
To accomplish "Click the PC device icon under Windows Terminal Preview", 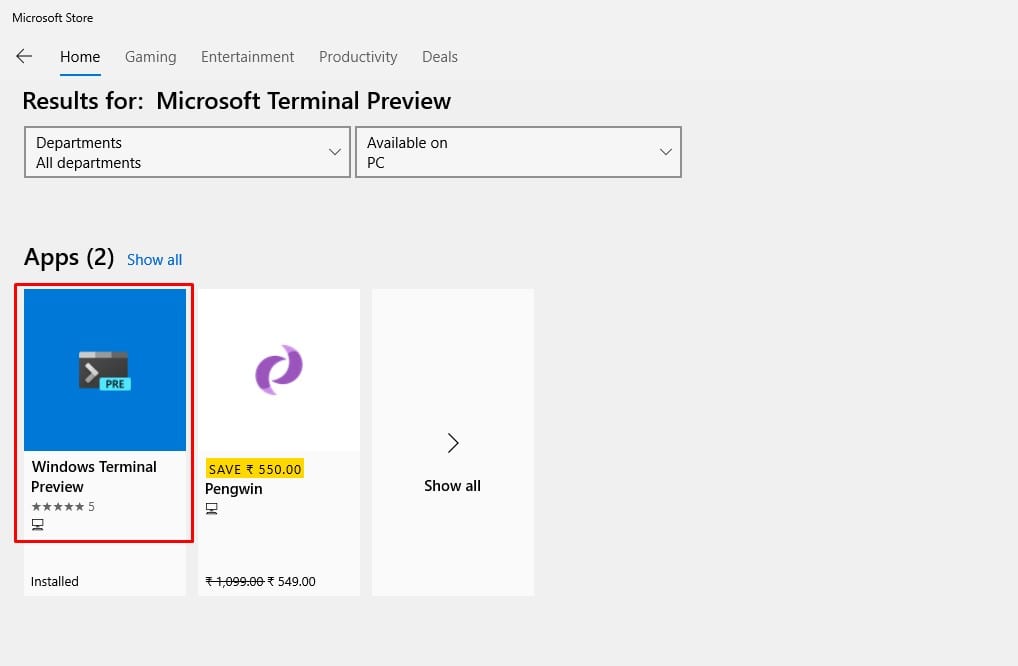I will tap(38, 524).
